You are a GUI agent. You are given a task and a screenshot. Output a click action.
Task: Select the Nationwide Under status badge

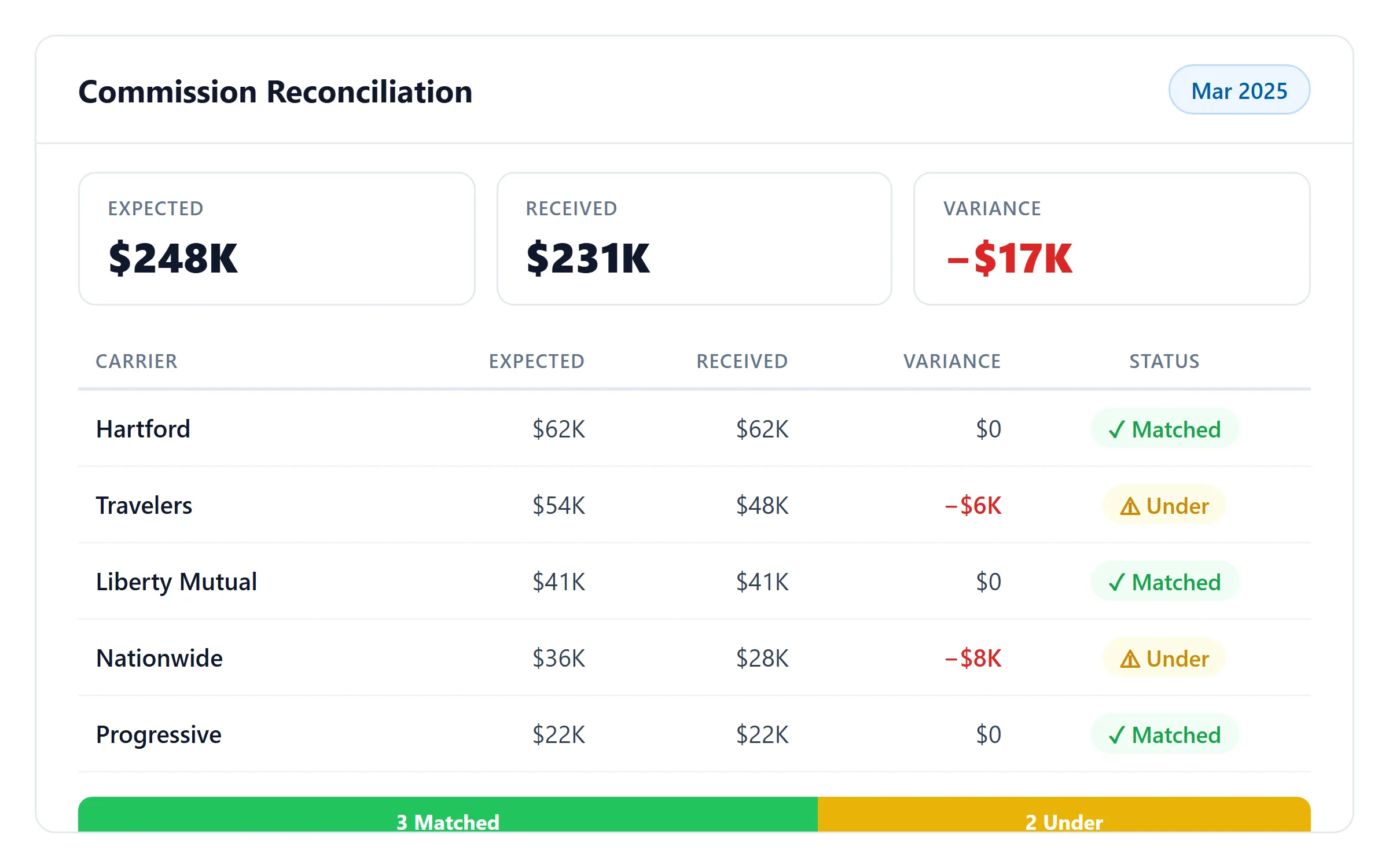[1164, 658]
